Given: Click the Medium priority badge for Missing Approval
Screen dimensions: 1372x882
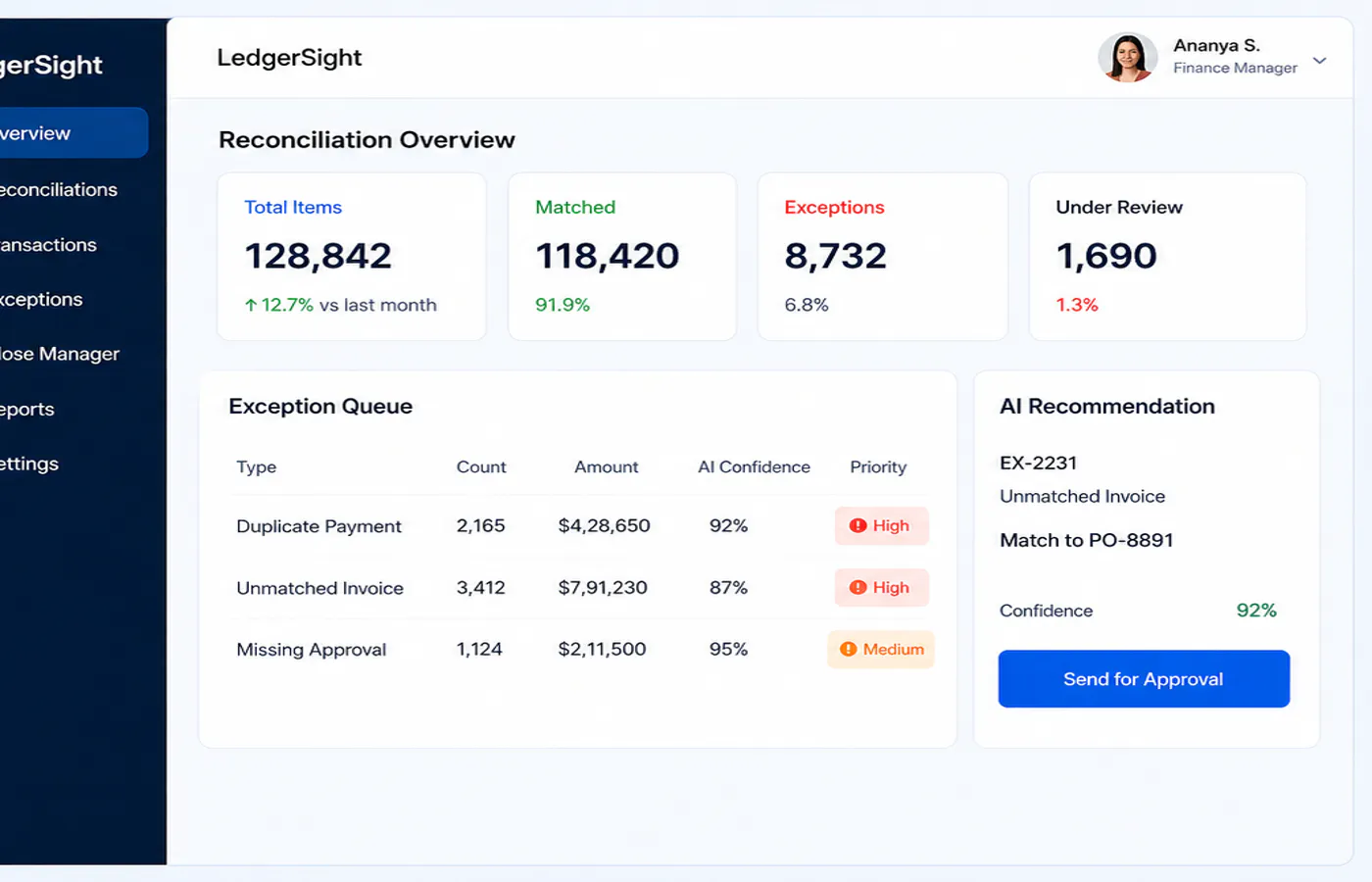Looking at the screenshot, I should (881, 649).
